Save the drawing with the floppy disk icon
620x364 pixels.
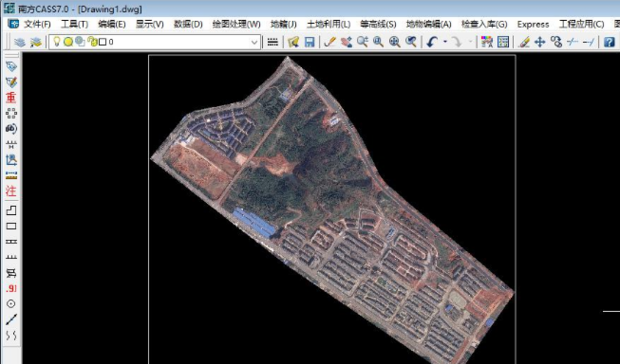(x=310, y=42)
